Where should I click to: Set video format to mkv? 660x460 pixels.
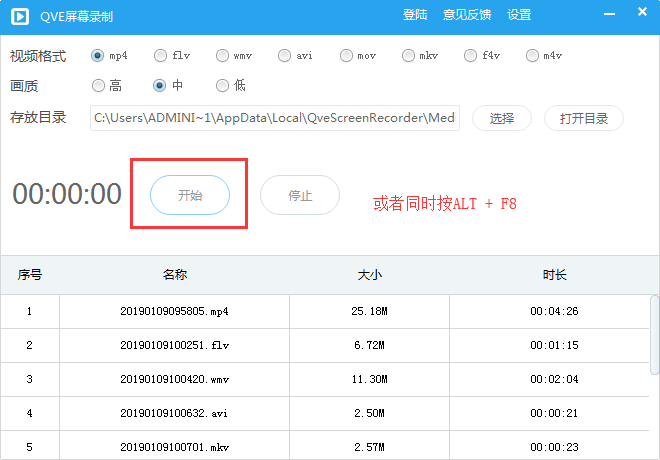[x=408, y=56]
